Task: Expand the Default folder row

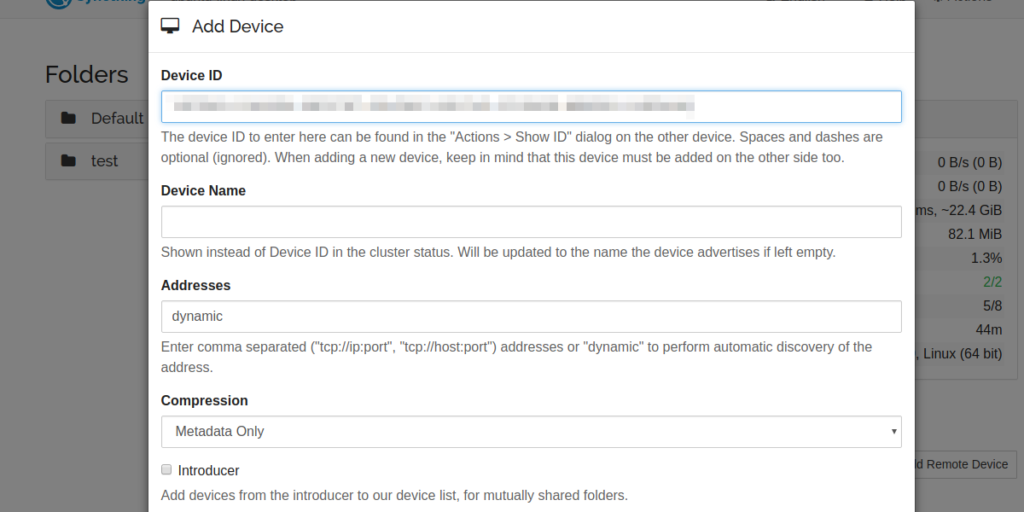Action: tap(116, 118)
